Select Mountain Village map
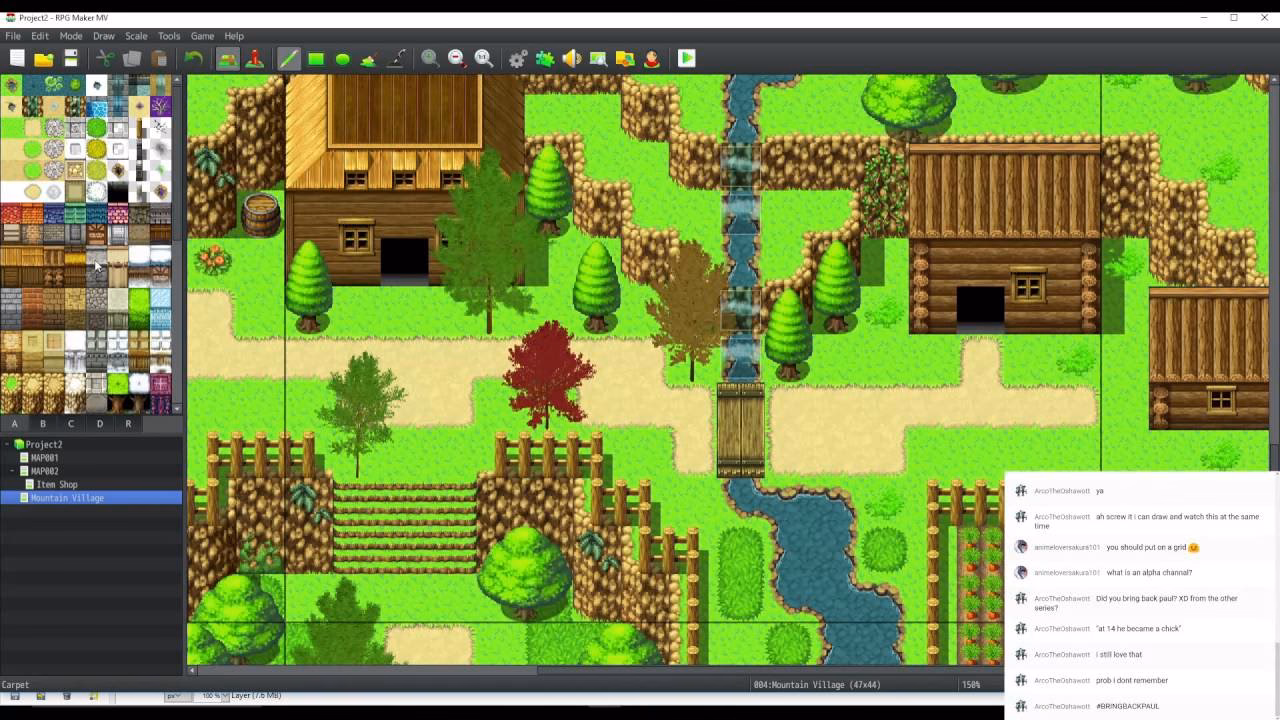The image size is (1280, 720). 66,498
